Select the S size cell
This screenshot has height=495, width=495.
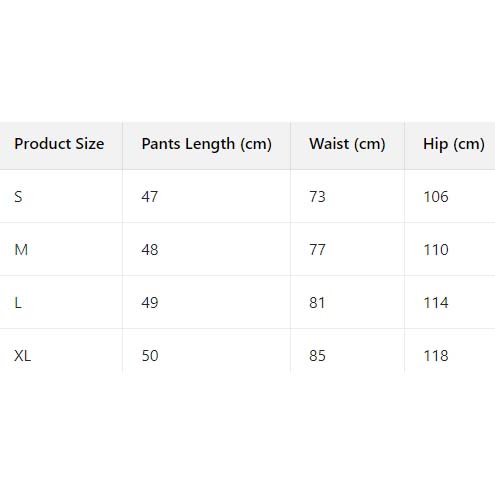[18, 197]
